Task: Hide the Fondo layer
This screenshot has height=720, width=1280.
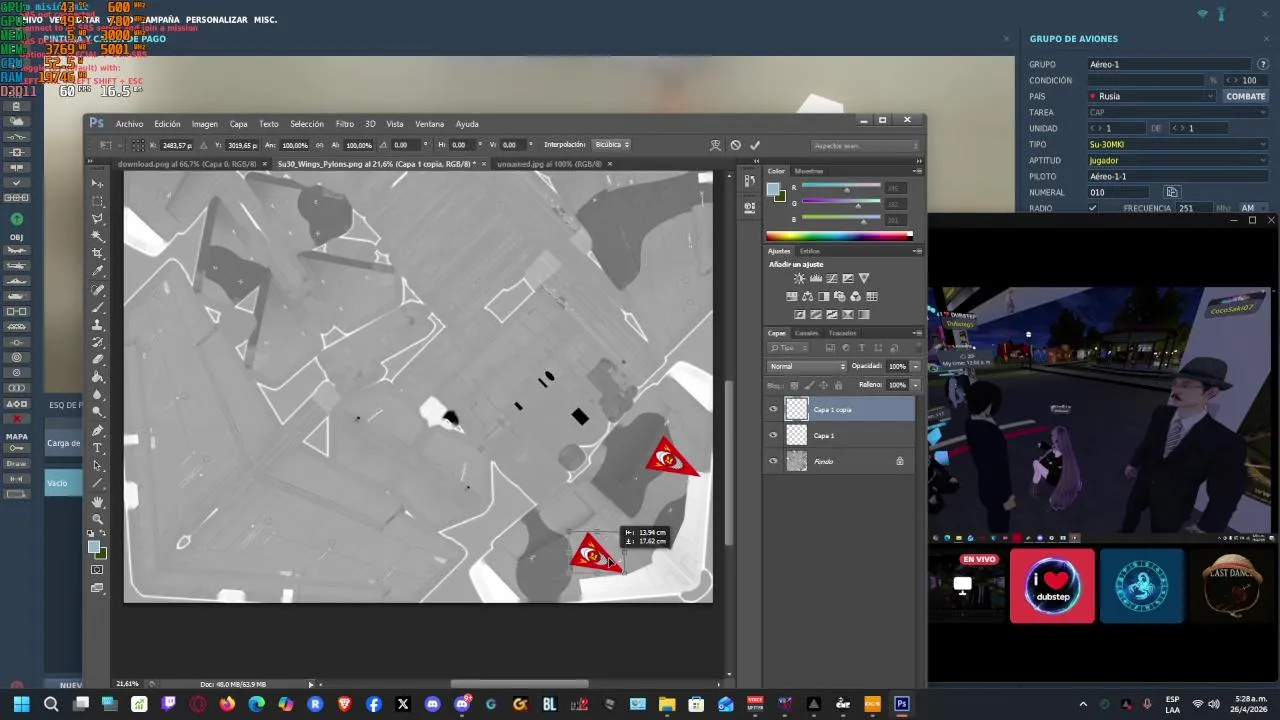Action: 773,461
